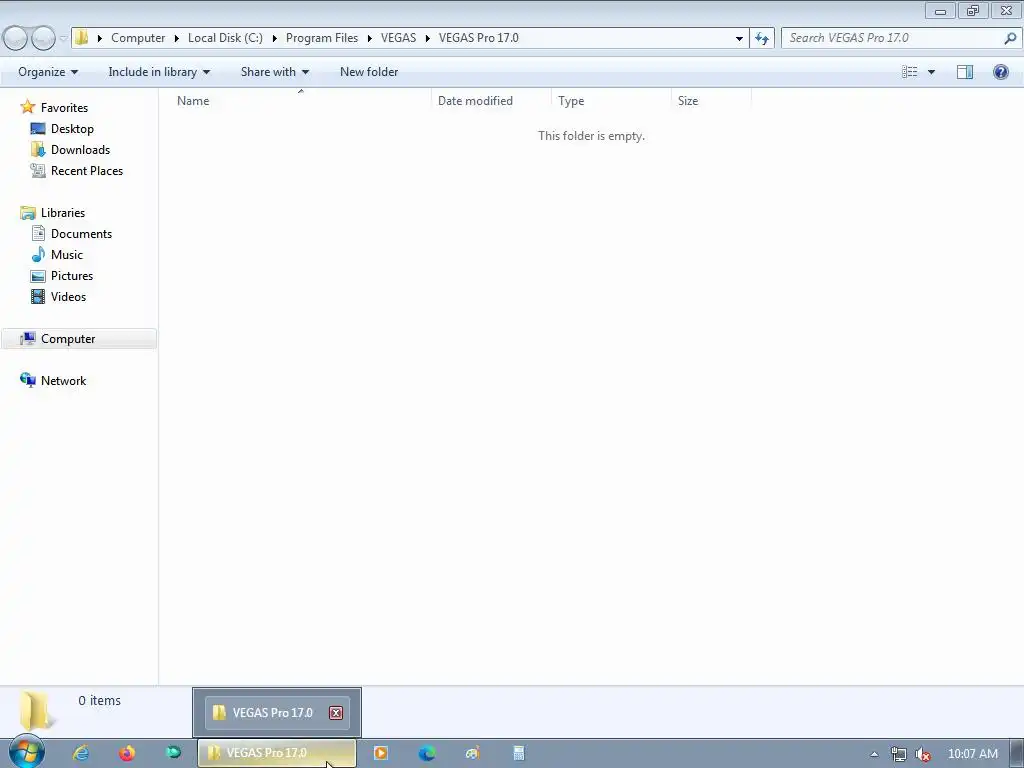1024x768 pixels.
Task: Open the Help icon
Action: click(1000, 72)
